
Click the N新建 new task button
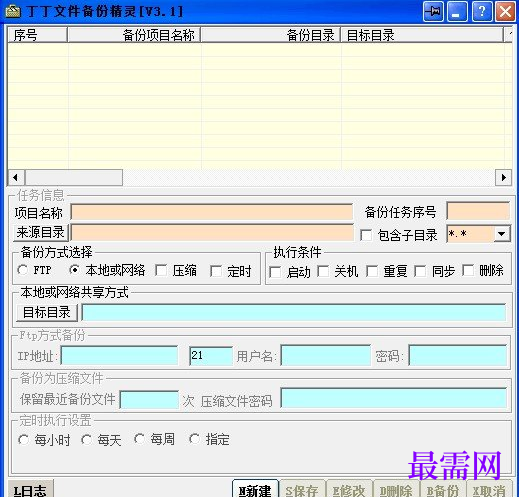coord(255,489)
